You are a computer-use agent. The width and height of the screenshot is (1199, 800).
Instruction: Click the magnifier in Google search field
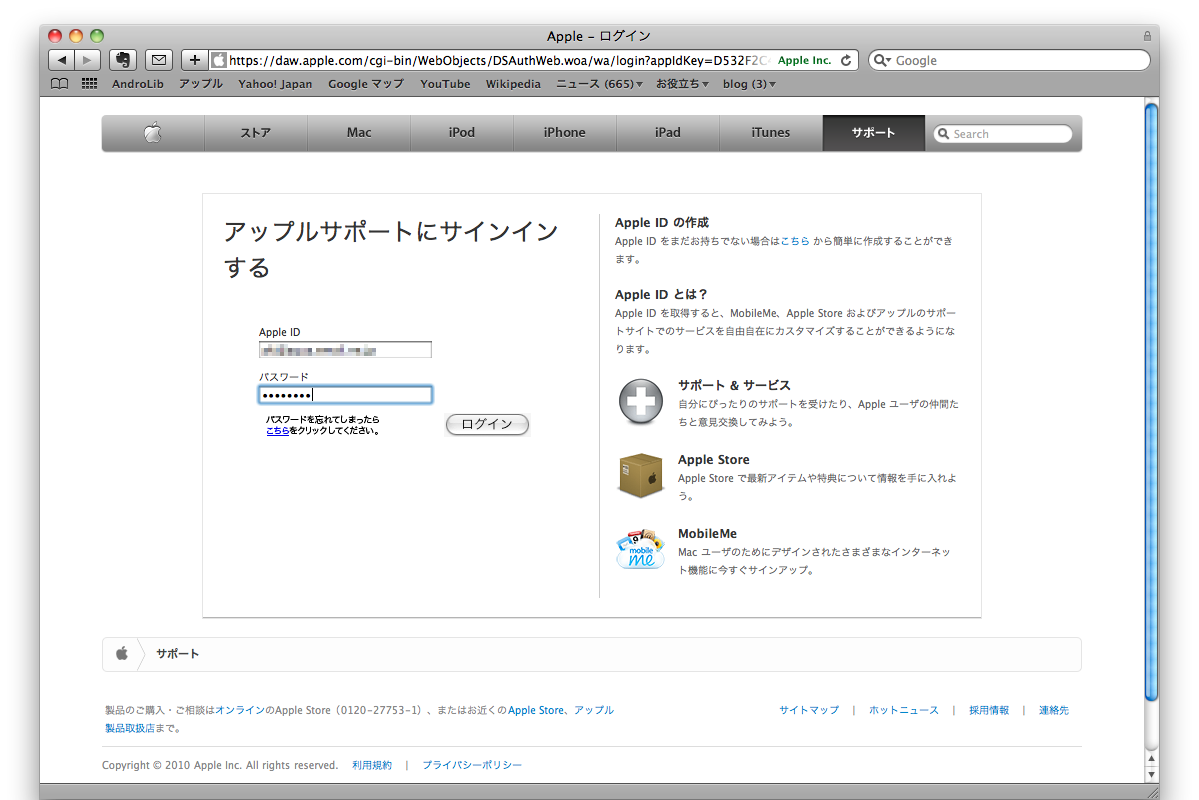click(x=882, y=60)
